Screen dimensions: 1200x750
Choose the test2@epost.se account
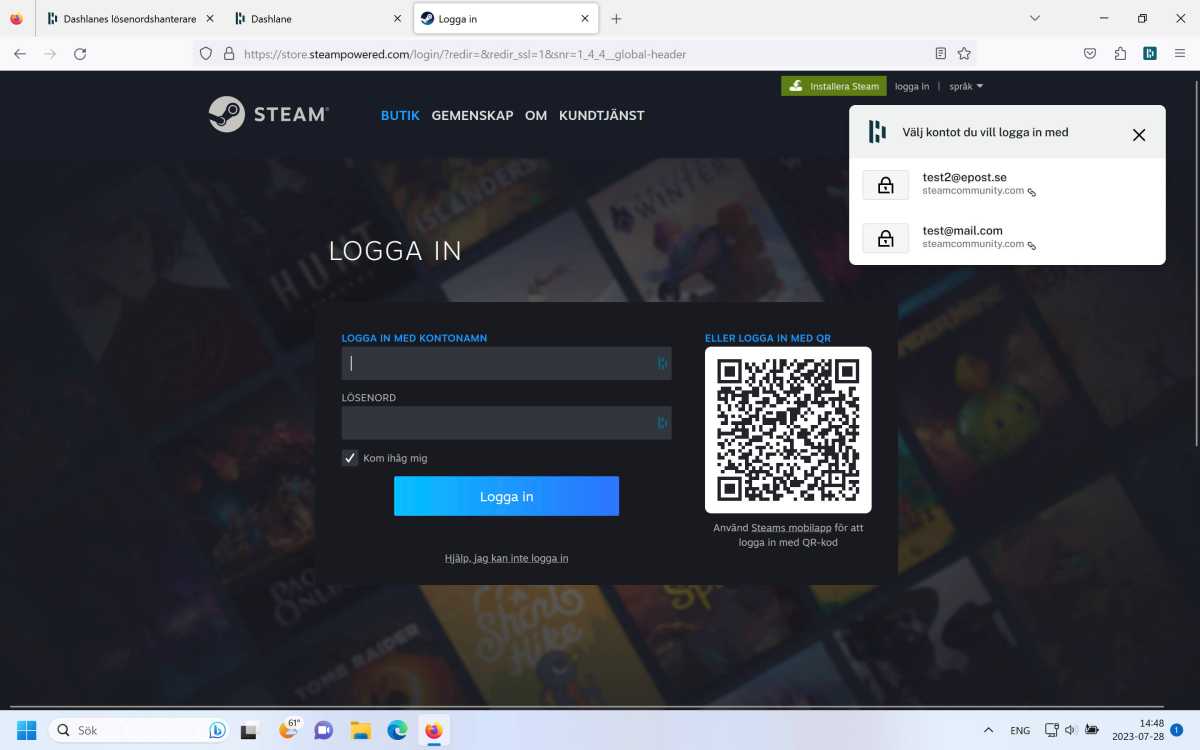(x=1007, y=185)
